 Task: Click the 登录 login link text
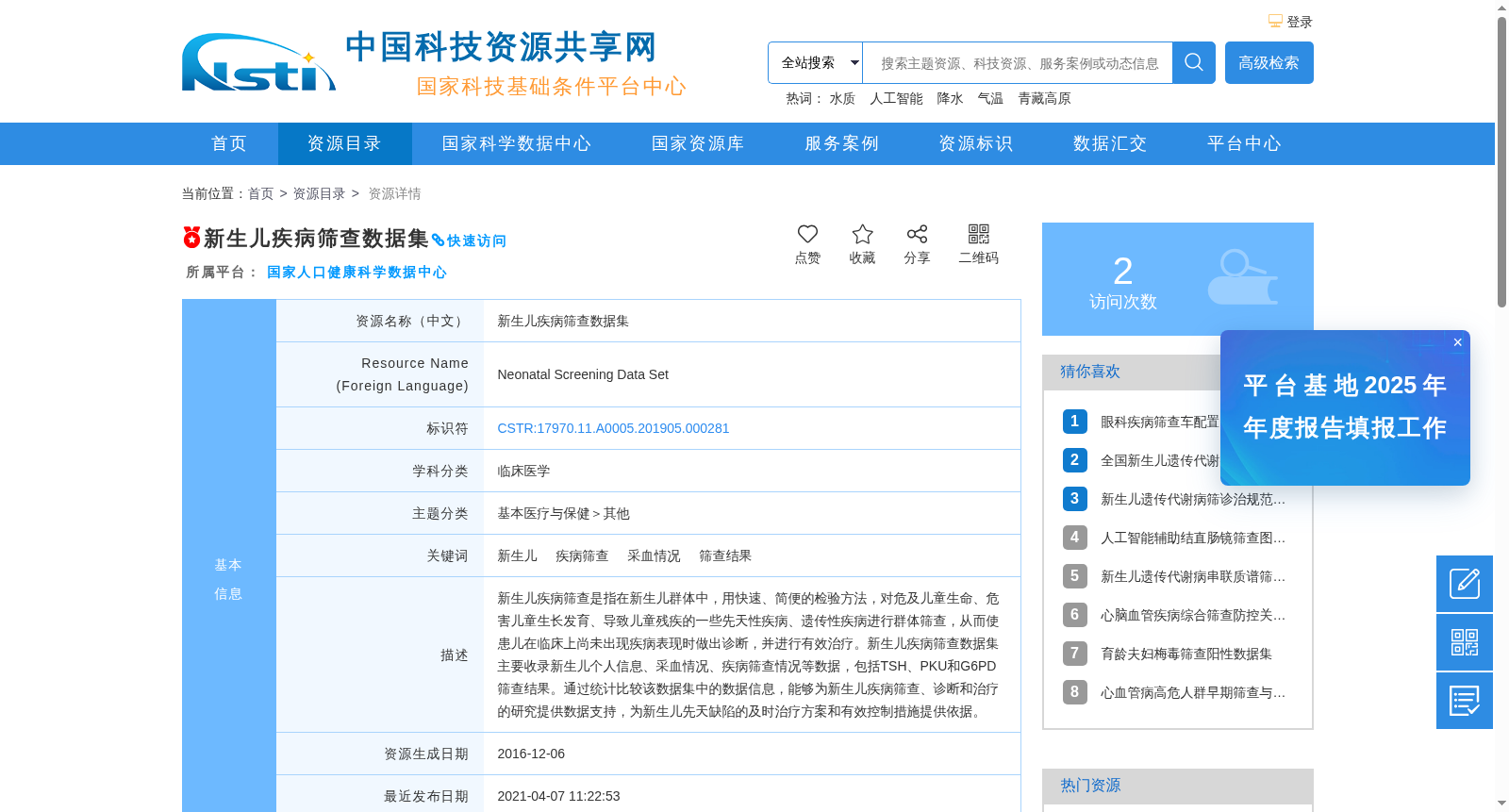pos(1300,22)
